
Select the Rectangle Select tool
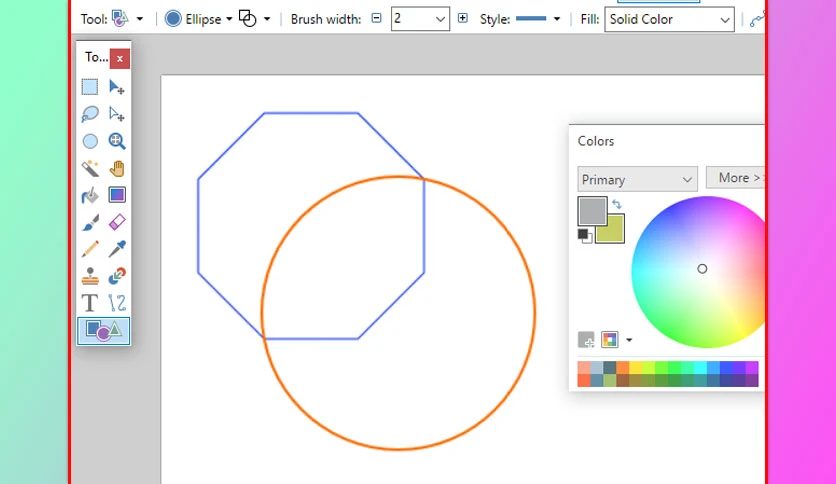[90, 87]
